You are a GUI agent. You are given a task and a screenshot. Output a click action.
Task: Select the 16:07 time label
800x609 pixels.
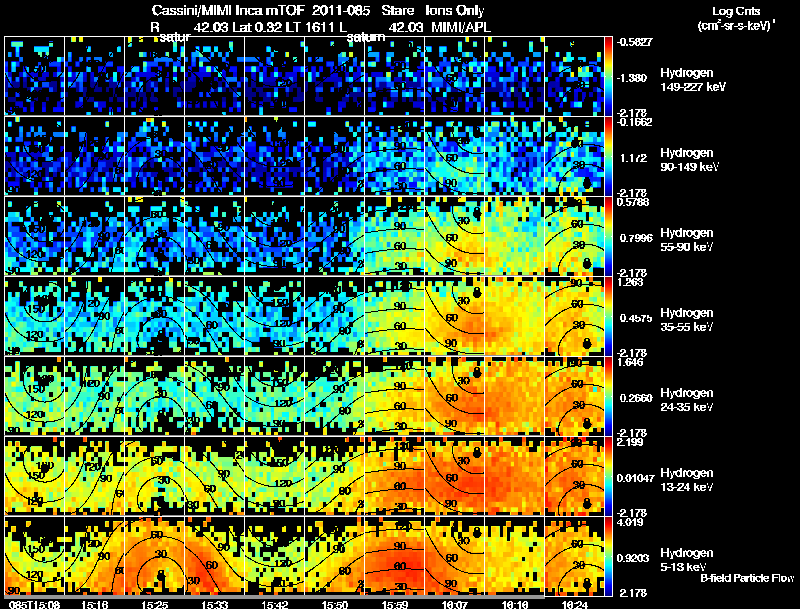coord(455,604)
